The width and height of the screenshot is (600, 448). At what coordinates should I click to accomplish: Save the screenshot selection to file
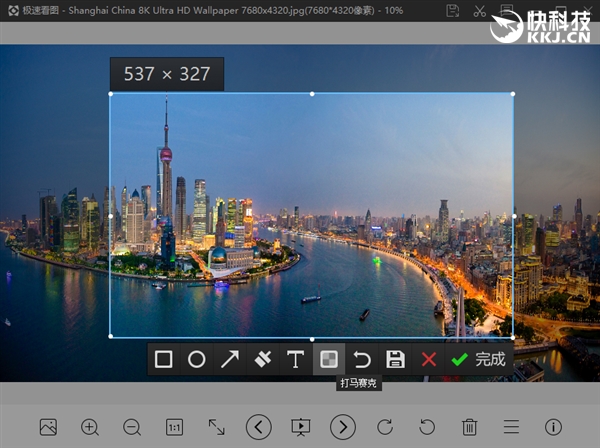tap(394, 360)
